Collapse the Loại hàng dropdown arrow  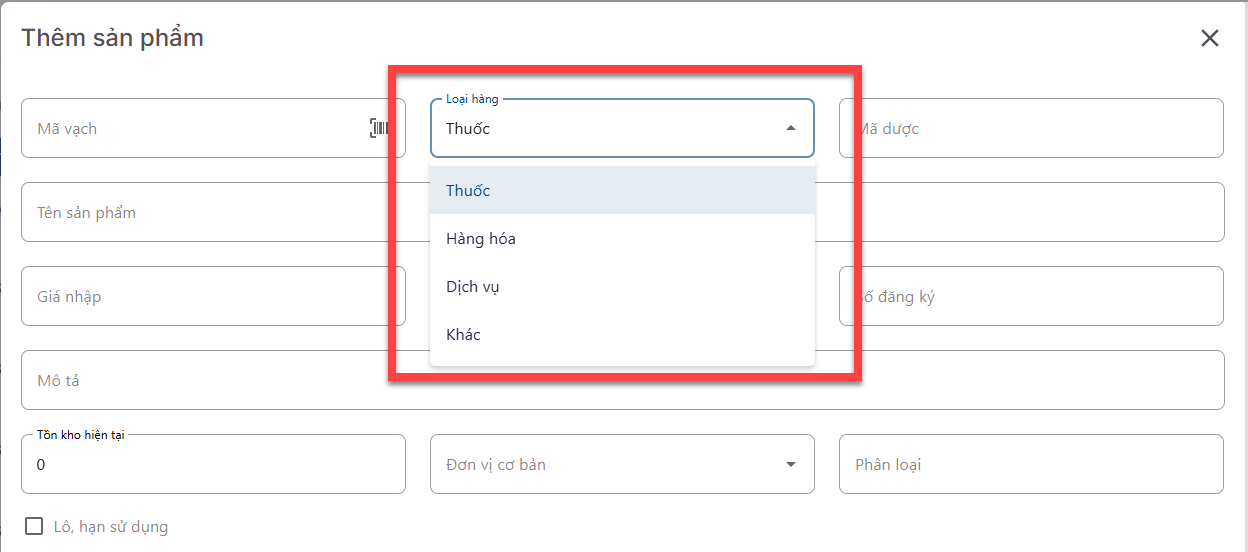pos(791,128)
